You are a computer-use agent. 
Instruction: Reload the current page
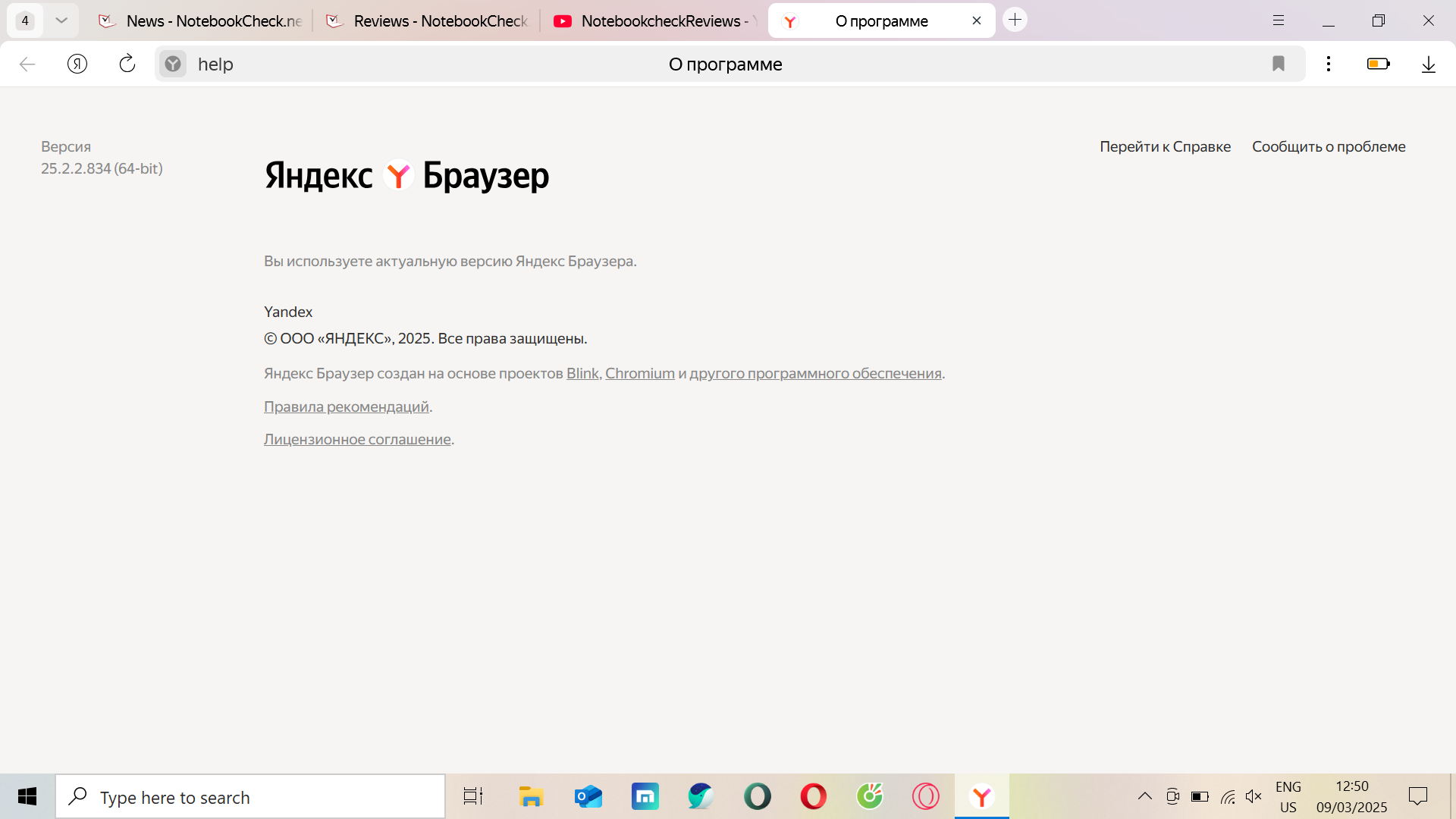click(x=127, y=64)
